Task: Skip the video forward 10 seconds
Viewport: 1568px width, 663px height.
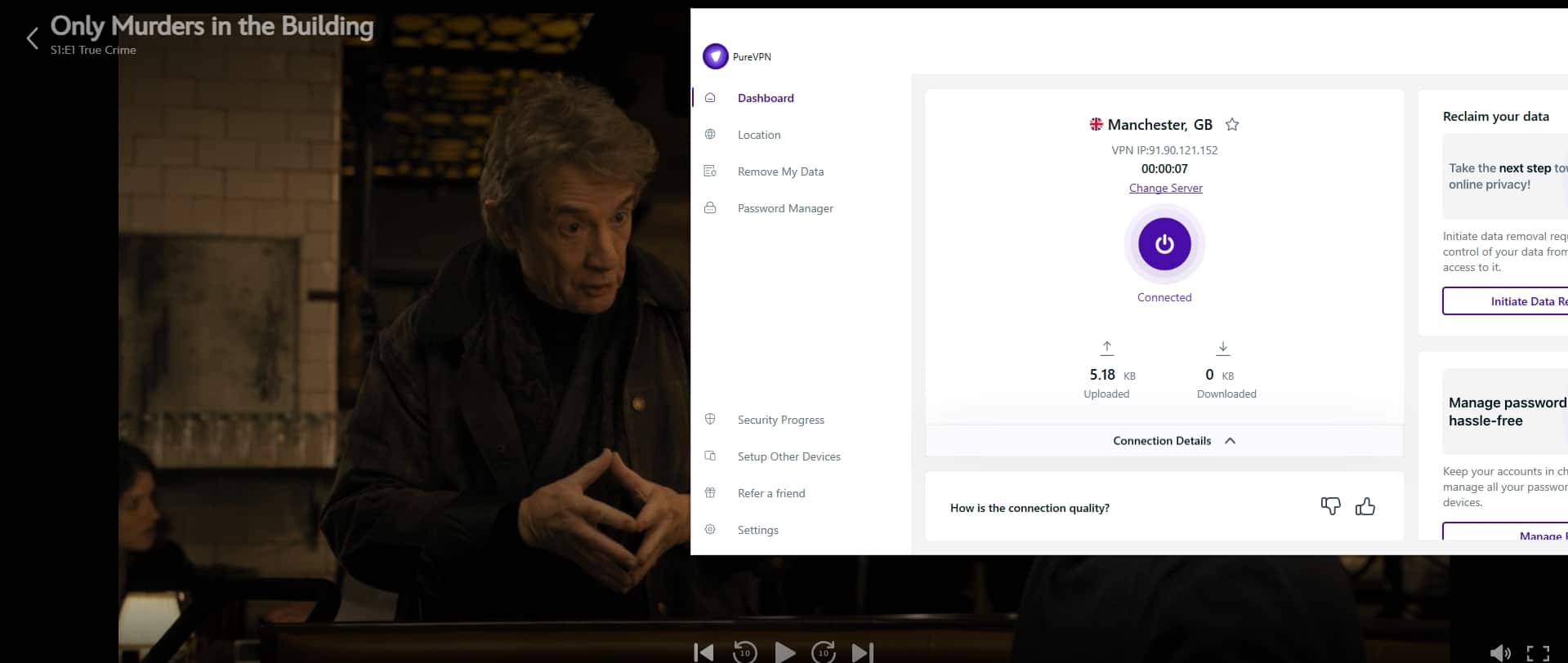Action: coord(824,652)
